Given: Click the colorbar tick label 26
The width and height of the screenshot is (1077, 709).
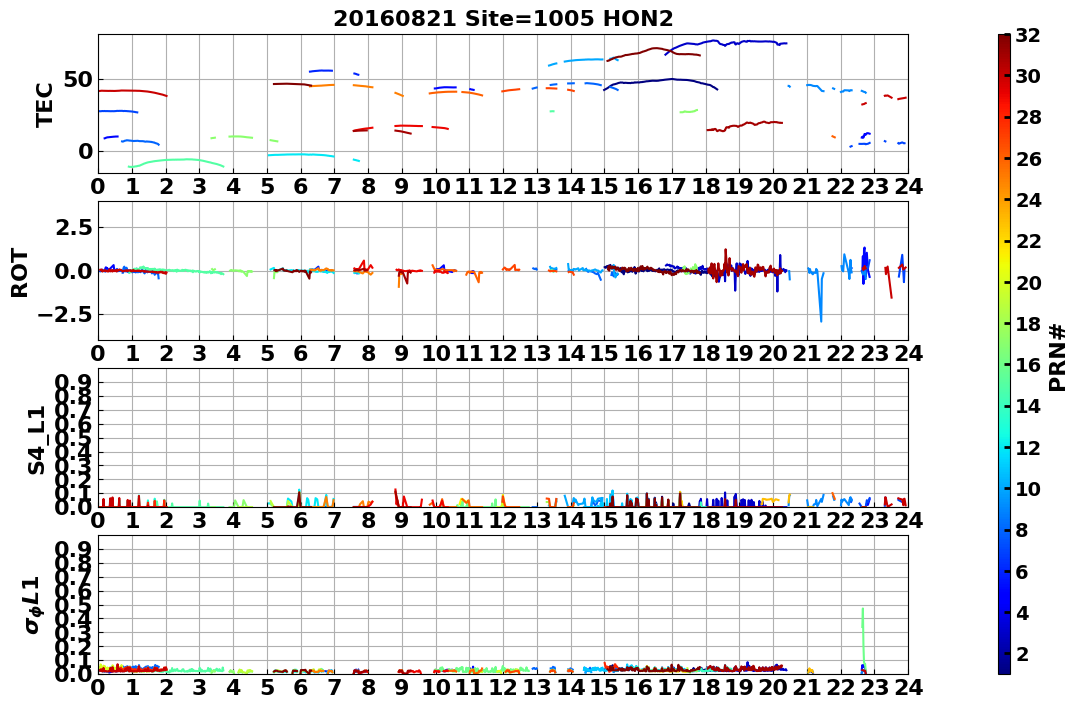Looking at the screenshot, I should click(1028, 159).
